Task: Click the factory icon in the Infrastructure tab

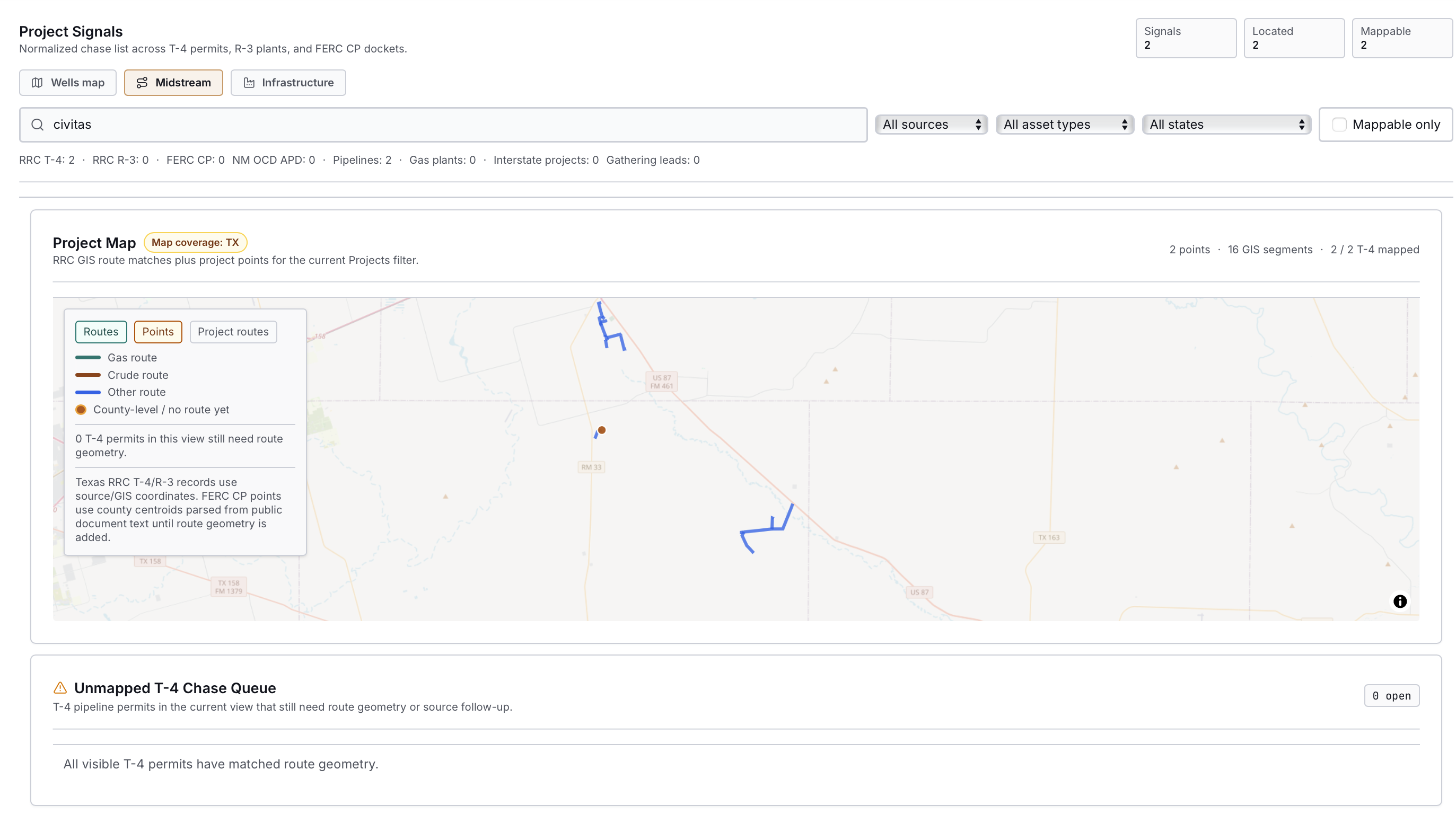Action: pos(249,83)
